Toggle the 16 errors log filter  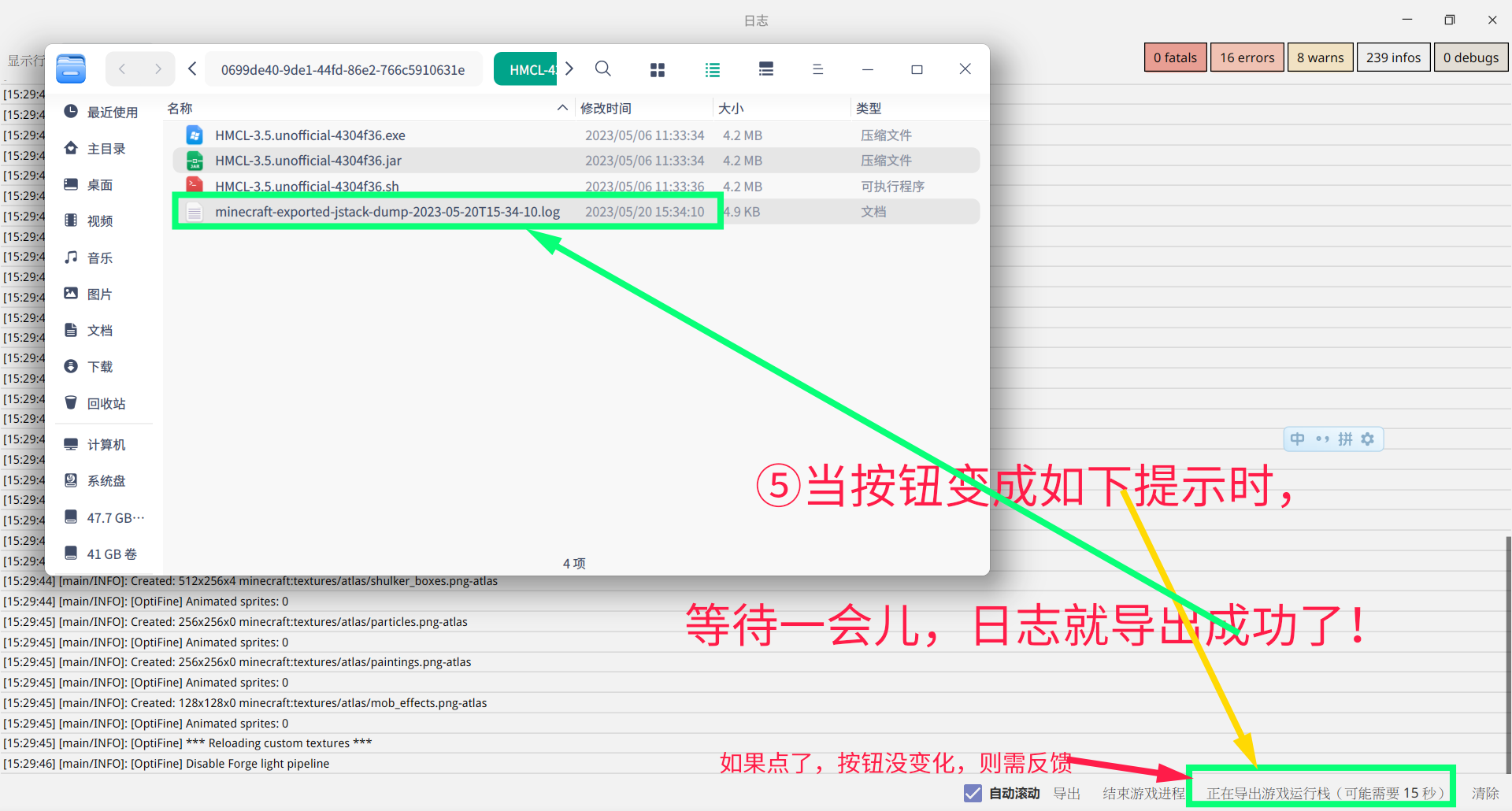click(x=1247, y=57)
